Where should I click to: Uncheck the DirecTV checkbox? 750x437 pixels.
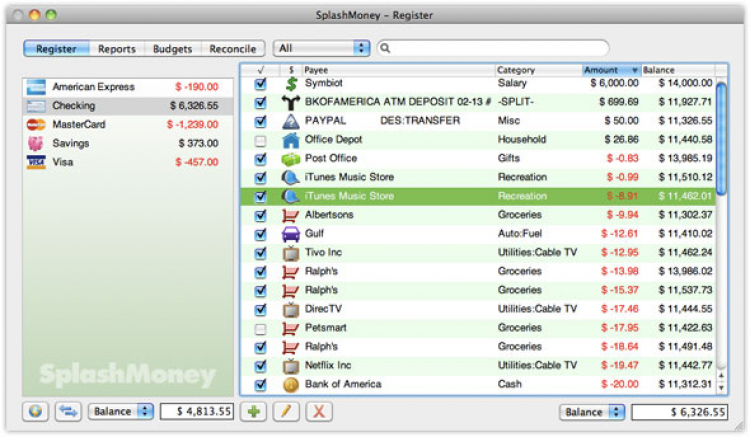click(x=260, y=310)
